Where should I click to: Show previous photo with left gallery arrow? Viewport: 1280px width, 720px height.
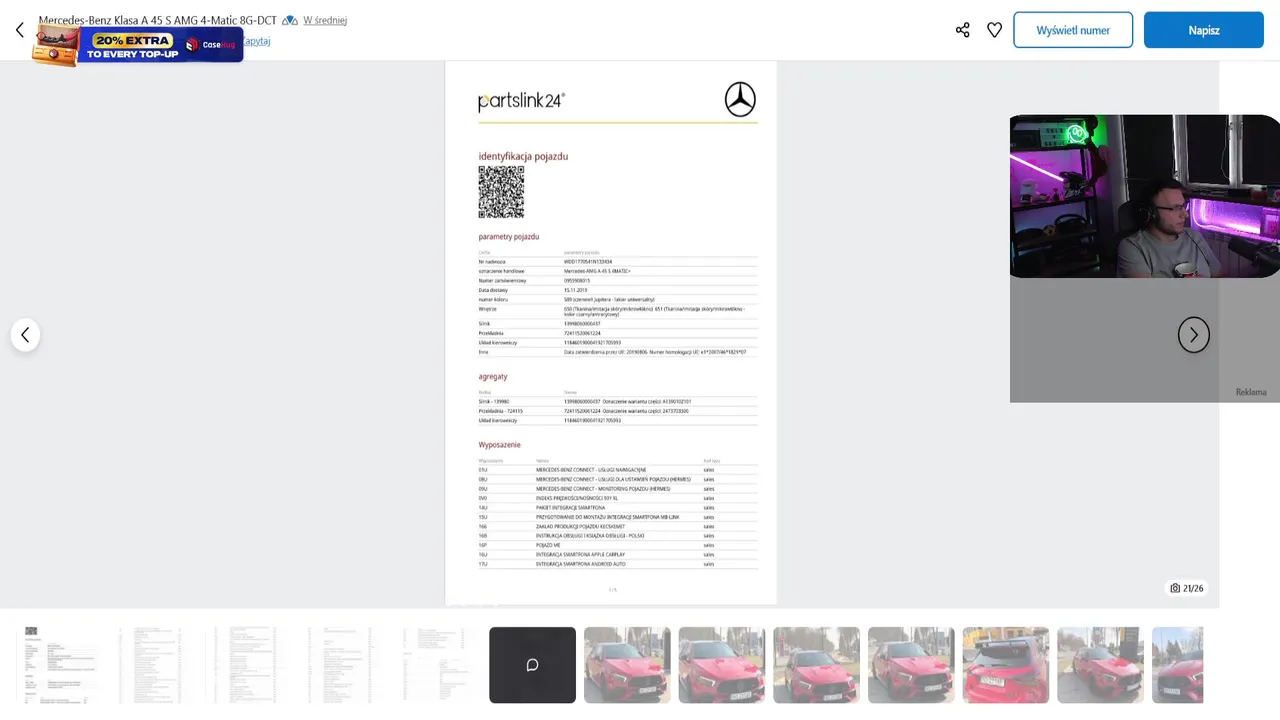25,335
